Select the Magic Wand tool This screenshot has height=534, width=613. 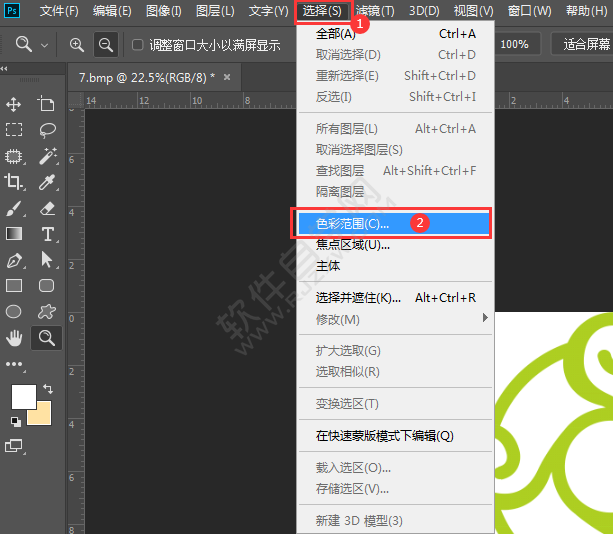[46, 156]
